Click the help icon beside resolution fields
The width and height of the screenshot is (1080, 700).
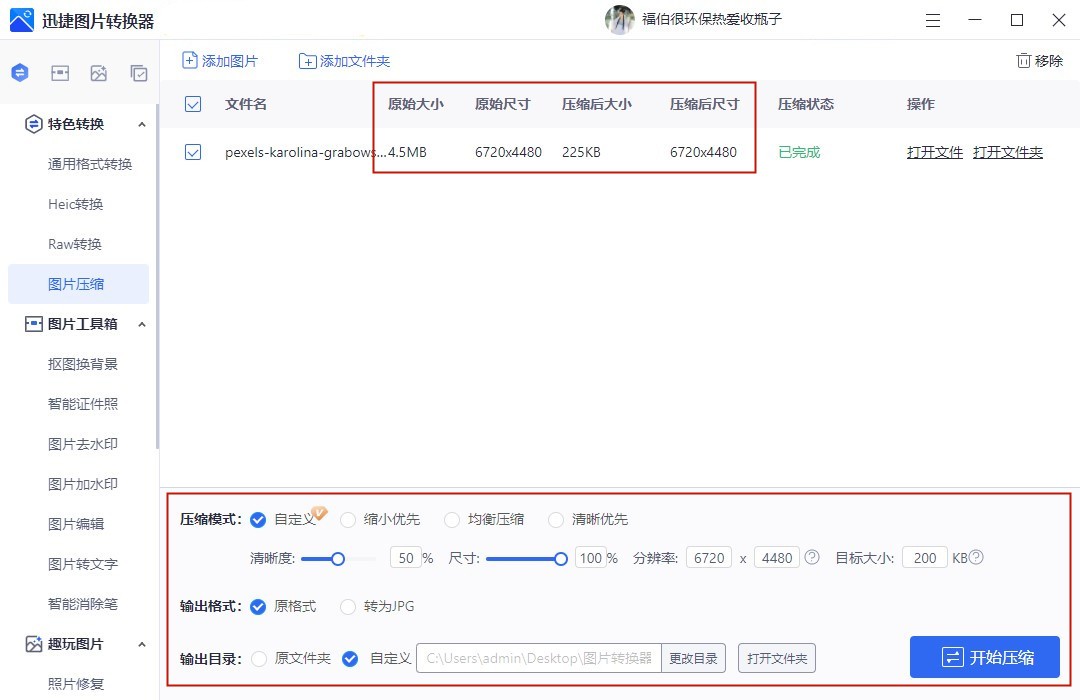(x=812, y=557)
